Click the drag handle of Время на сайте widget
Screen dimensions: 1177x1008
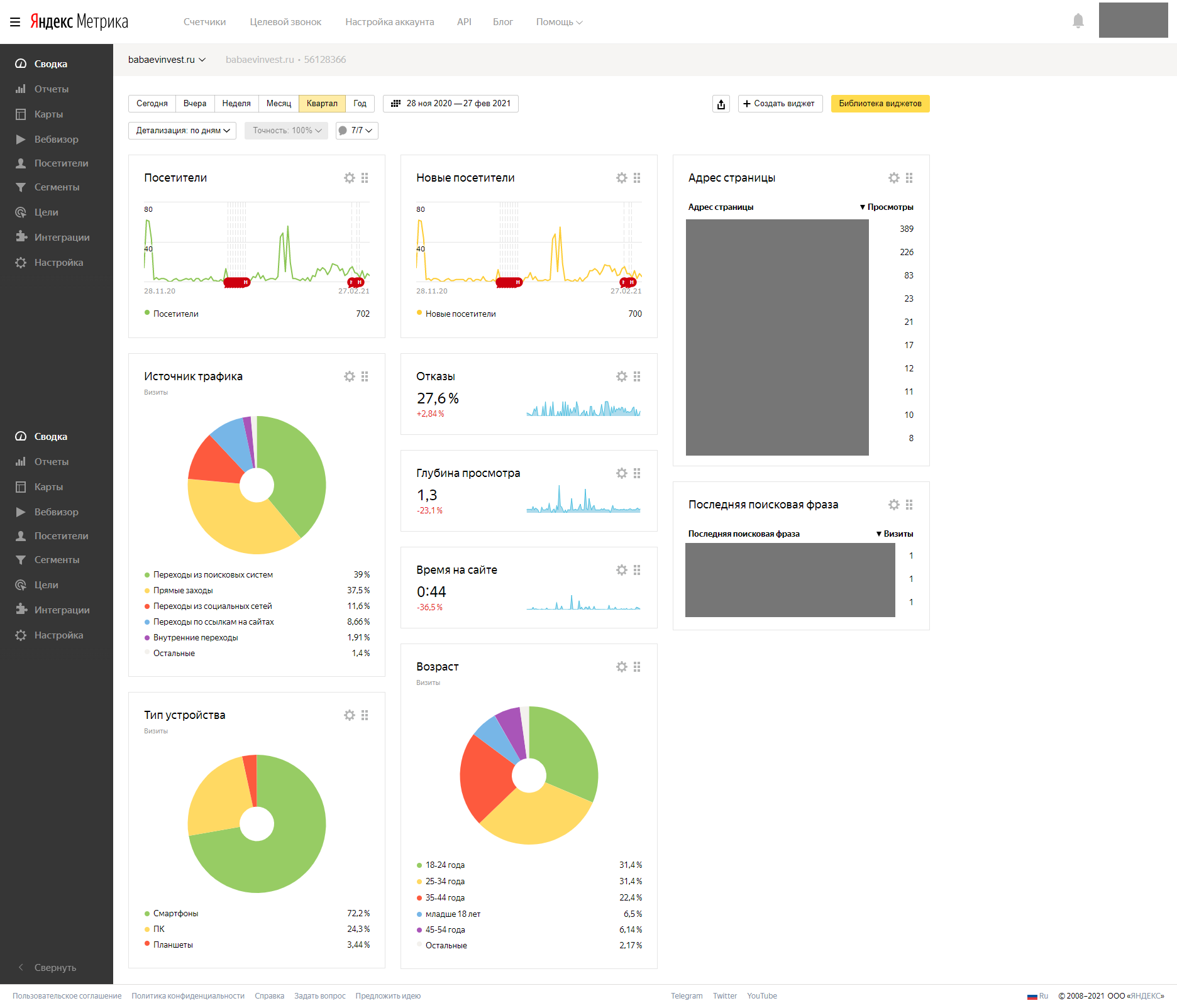tap(637, 570)
